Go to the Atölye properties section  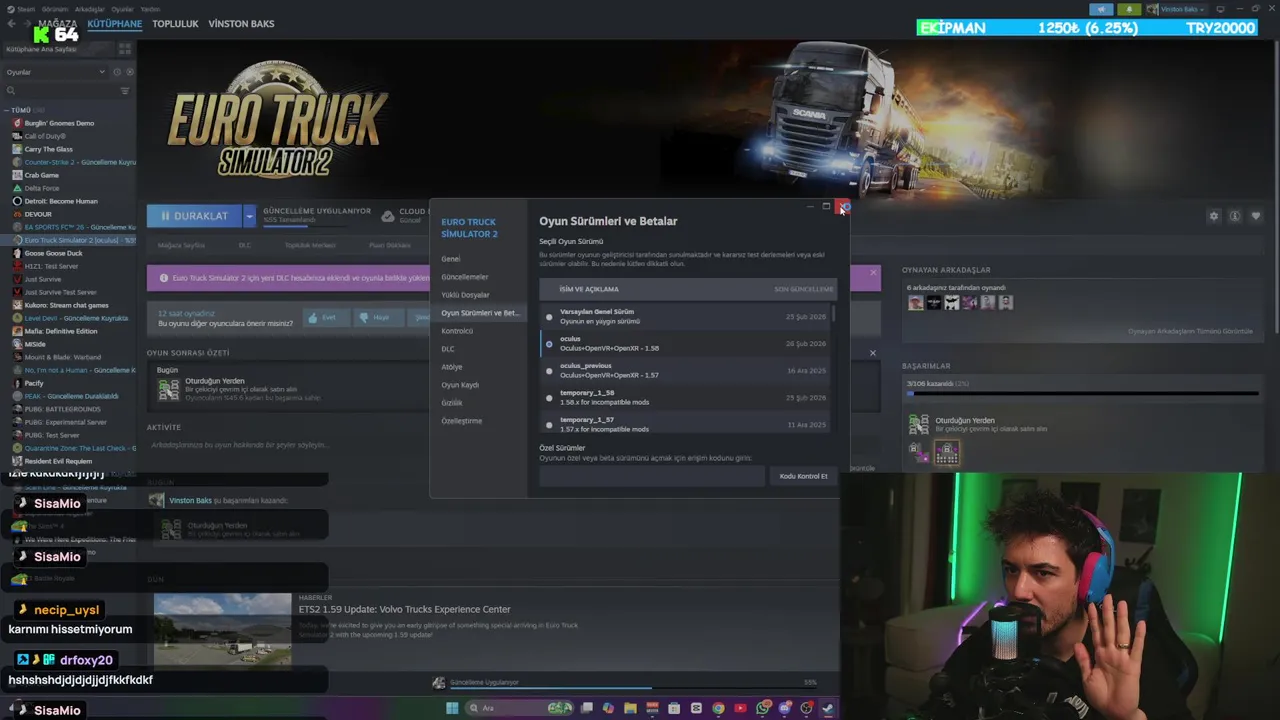[x=452, y=367]
